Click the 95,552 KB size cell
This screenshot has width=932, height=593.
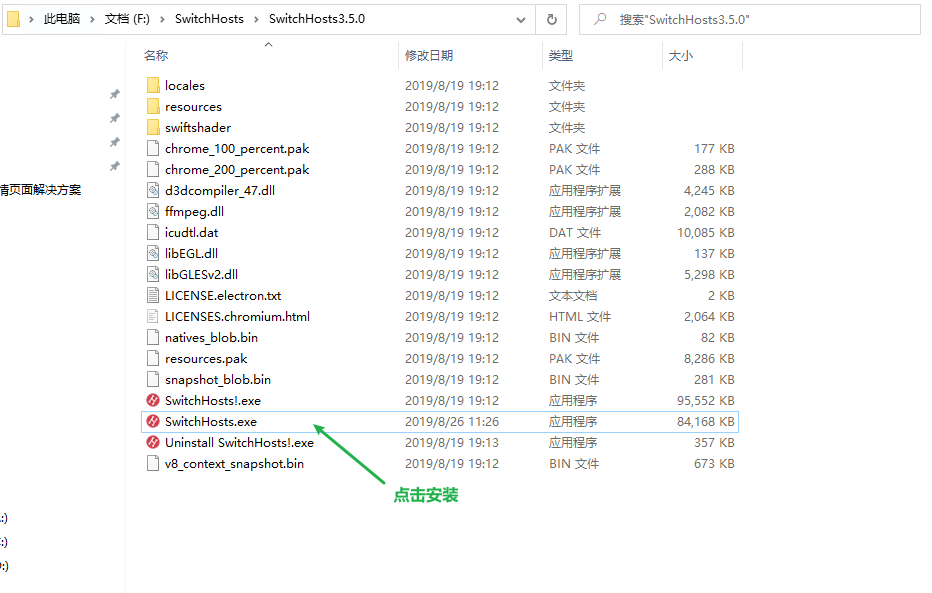pos(706,400)
